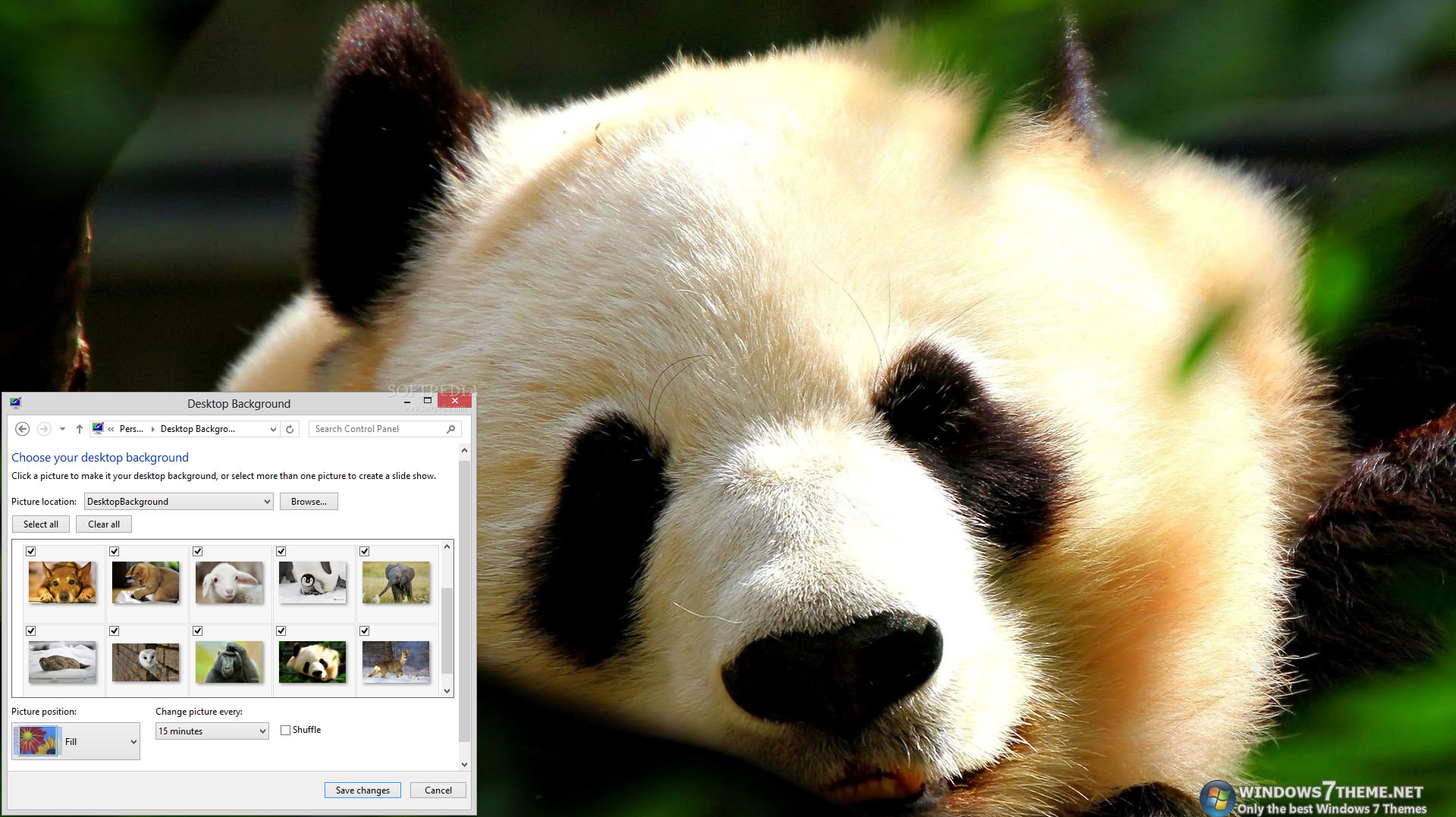Select the penguin wallpaper thumbnail

pos(312,582)
